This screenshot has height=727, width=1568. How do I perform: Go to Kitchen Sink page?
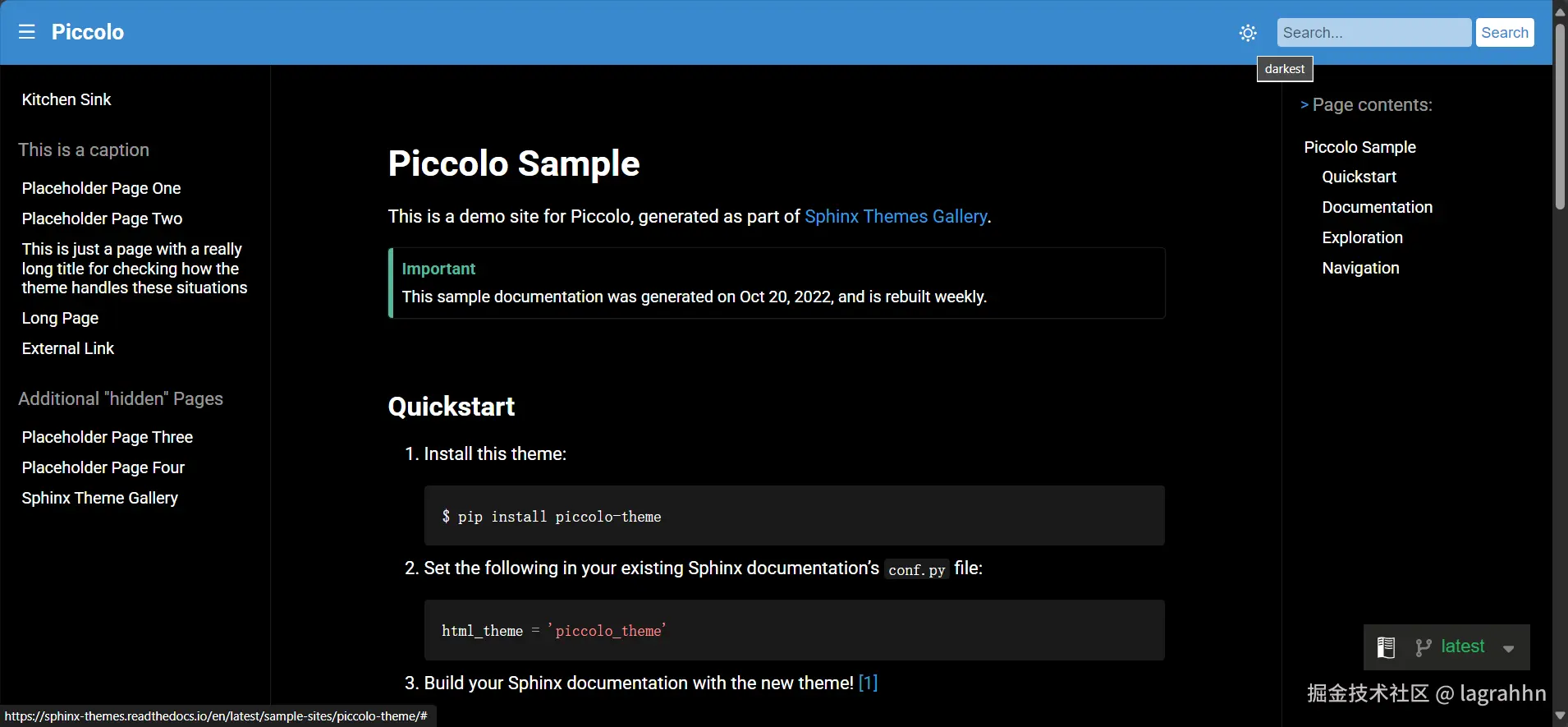(x=66, y=99)
